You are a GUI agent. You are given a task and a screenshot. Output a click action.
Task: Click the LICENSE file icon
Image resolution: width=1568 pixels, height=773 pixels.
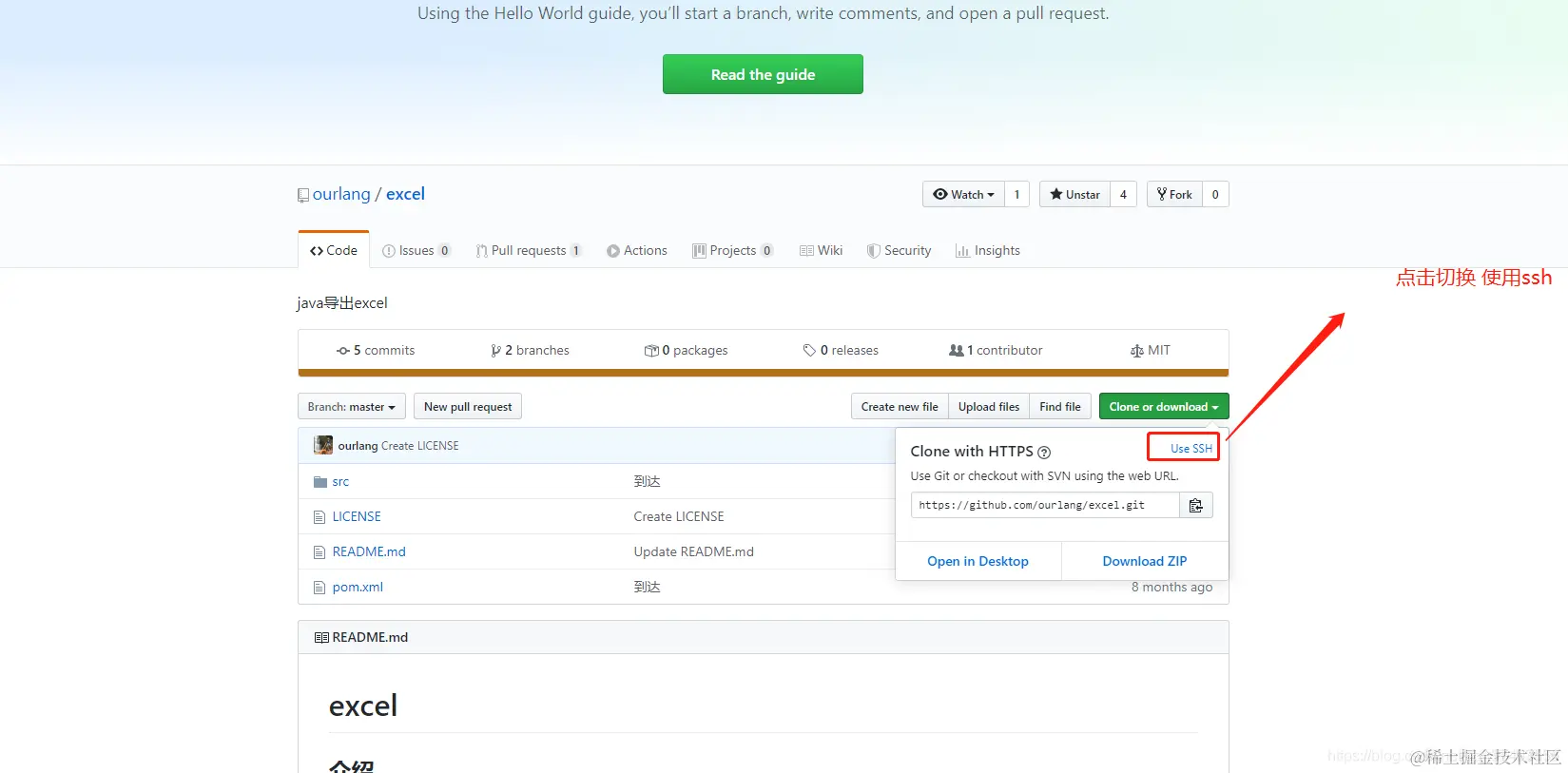point(319,517)
